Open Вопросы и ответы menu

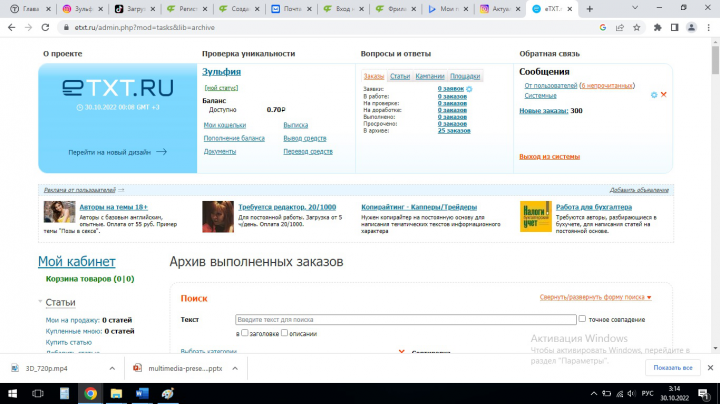[x=396, y=54]
